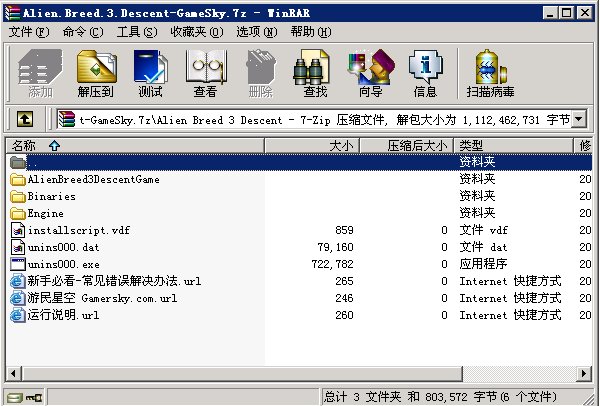Click the unins000.dat file icon
The height and width of the screenshot is (406, 600).
[18, 248]
